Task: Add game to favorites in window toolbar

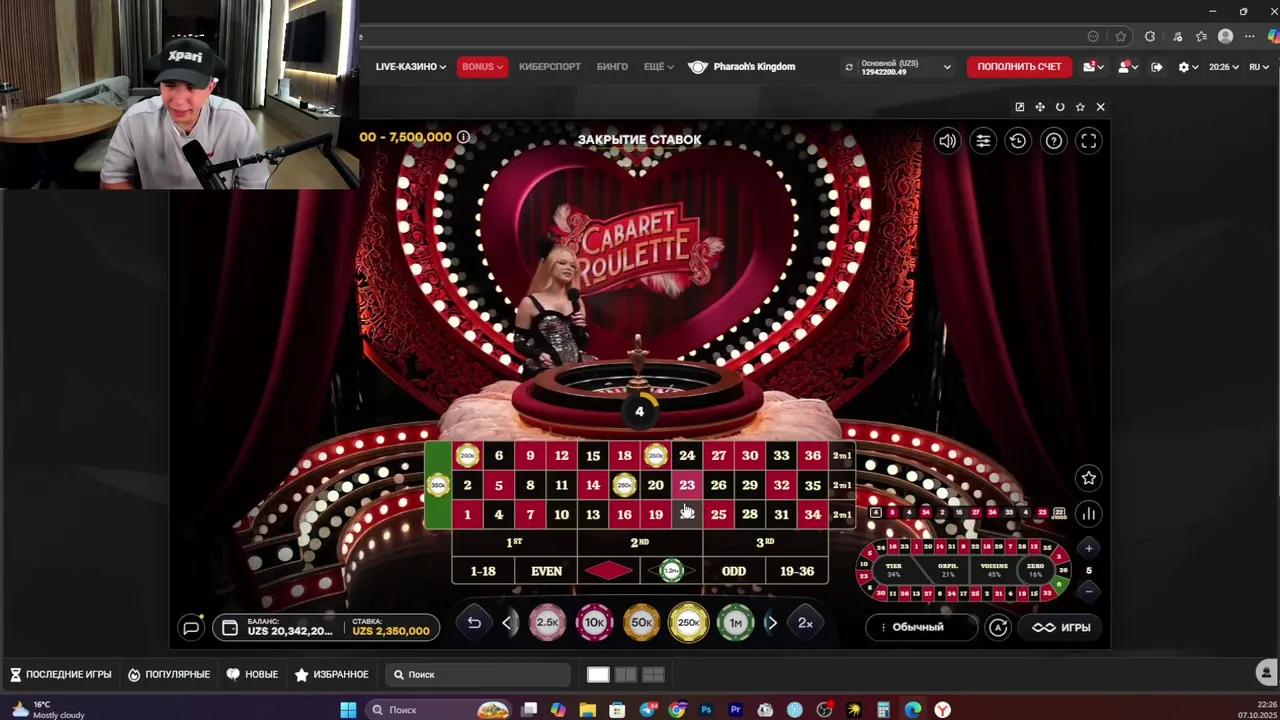Action: click(x=1080, y=107)
